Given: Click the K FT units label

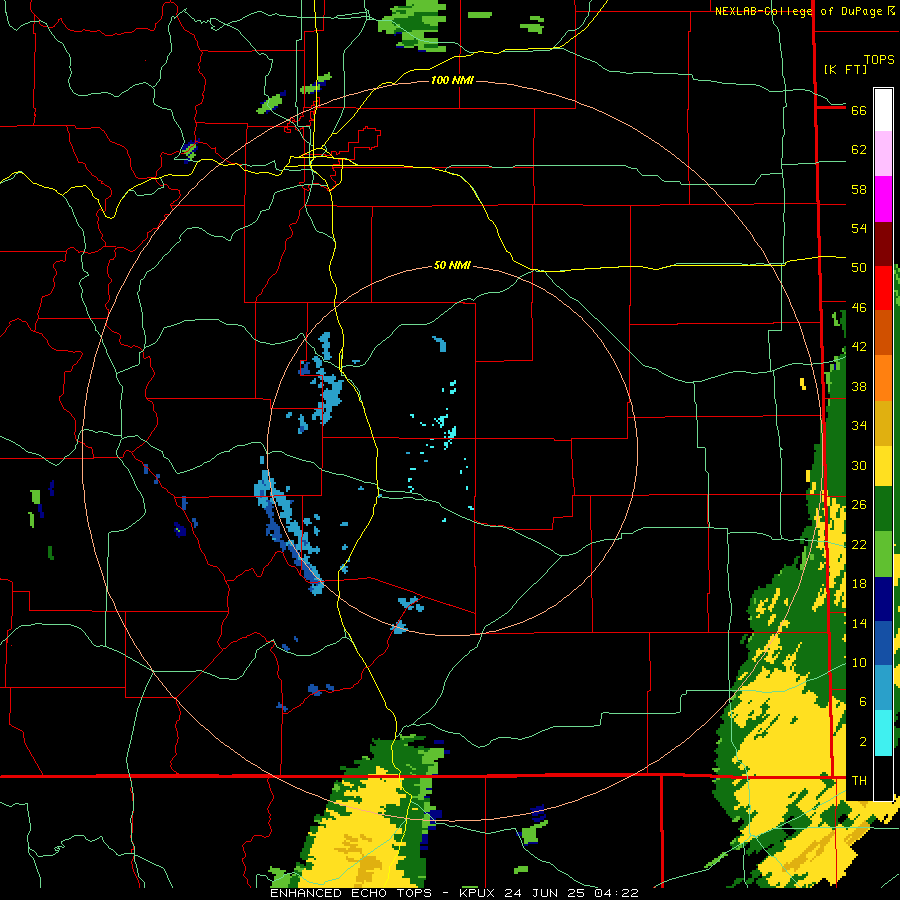Looking at the screenshot, I should (845, 69).
